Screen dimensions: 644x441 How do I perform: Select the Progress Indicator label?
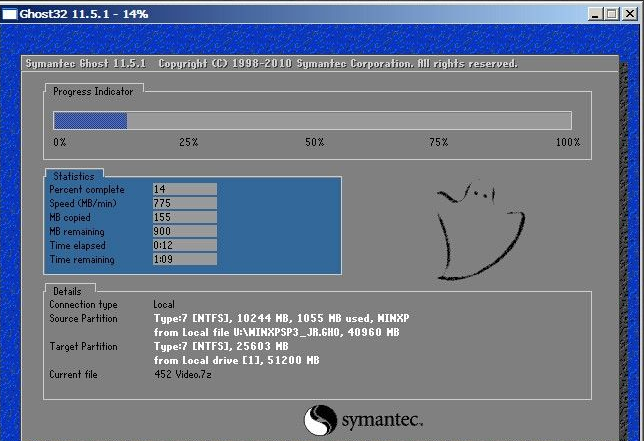pyautogui.click(x=93, y=92)
